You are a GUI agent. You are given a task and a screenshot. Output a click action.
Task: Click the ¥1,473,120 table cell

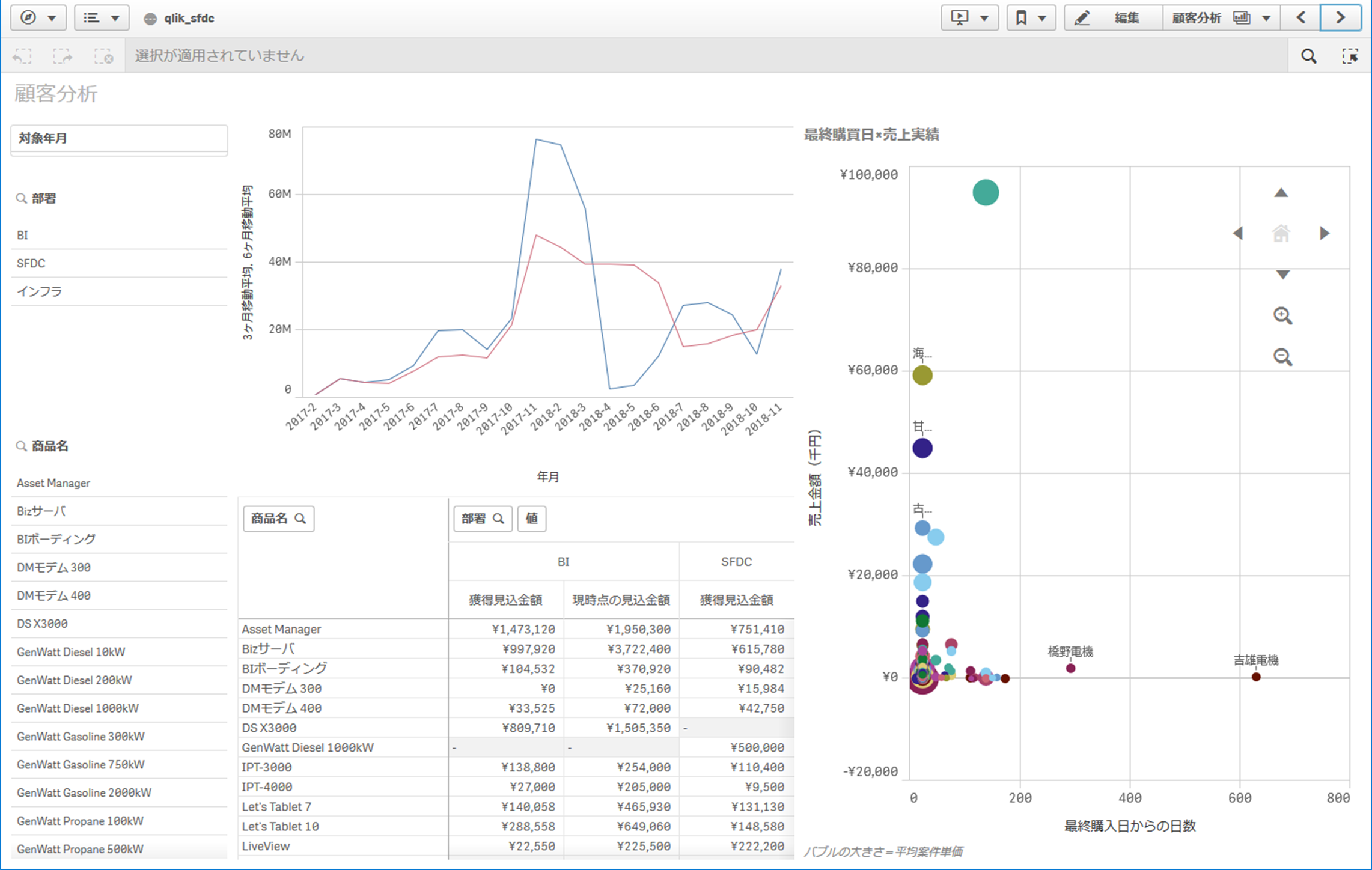tap(506, 629)
